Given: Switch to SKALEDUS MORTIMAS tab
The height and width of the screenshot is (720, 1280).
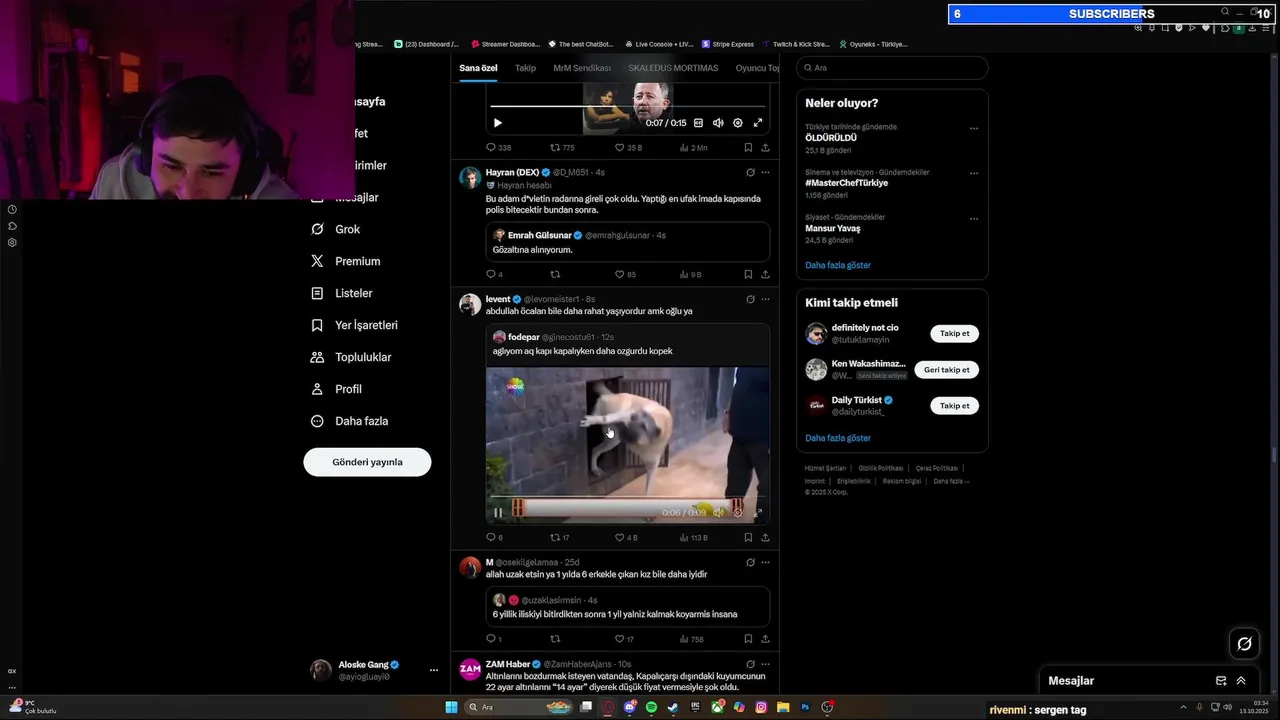Looking at the screenshot, I should tap(673, 68).
